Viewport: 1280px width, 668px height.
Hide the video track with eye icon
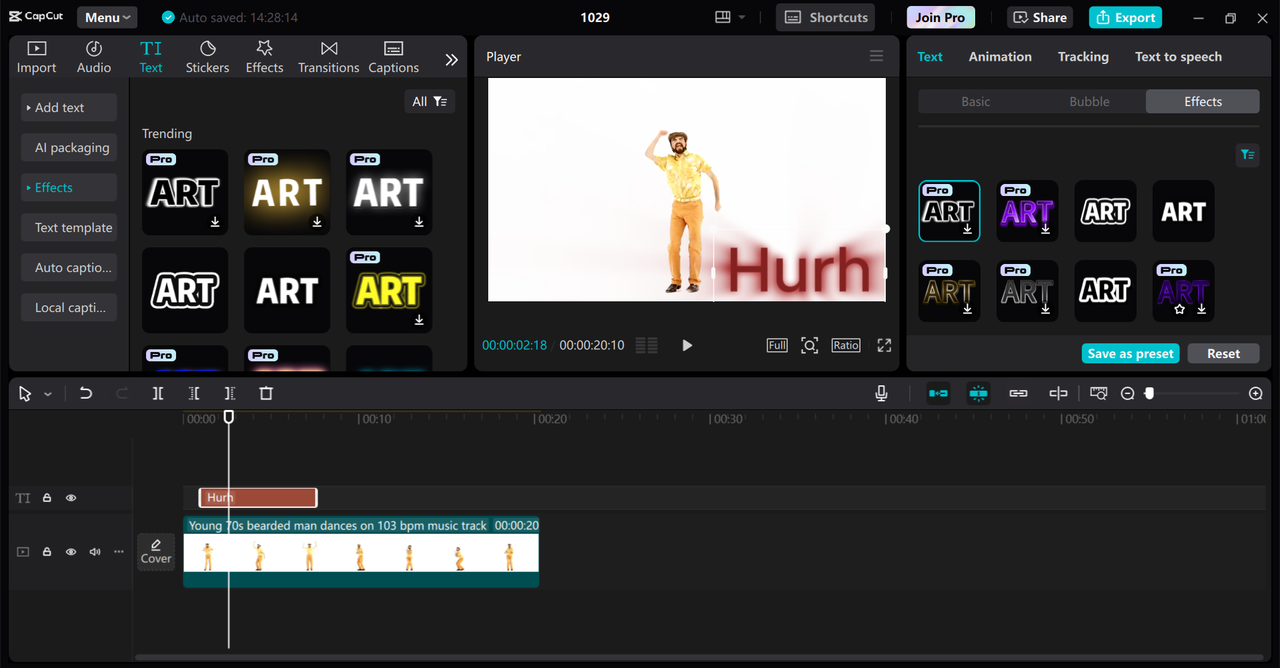(71, 552)
